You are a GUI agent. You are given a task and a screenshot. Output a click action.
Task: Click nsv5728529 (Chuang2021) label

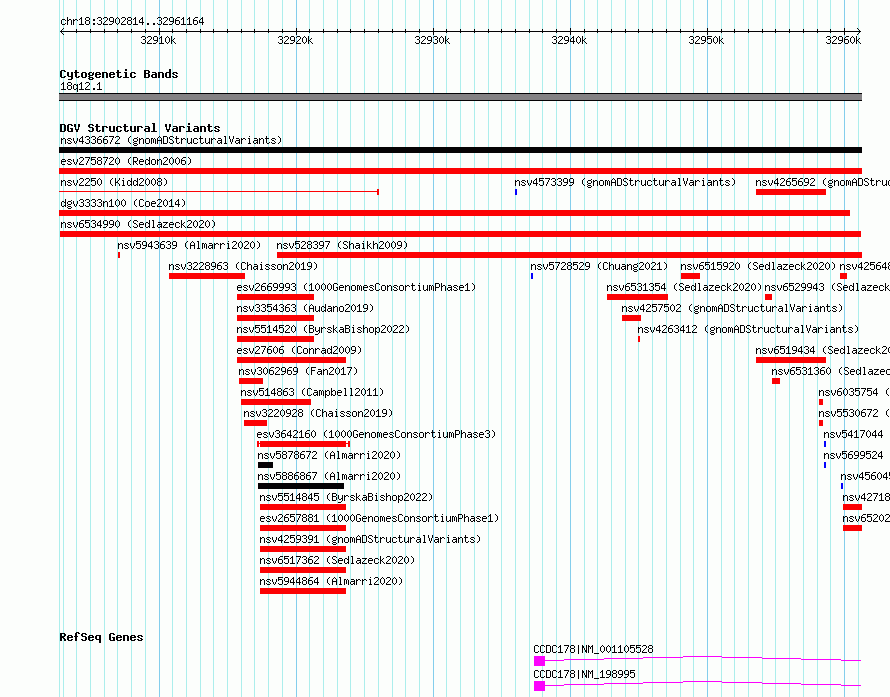(599, 266)
